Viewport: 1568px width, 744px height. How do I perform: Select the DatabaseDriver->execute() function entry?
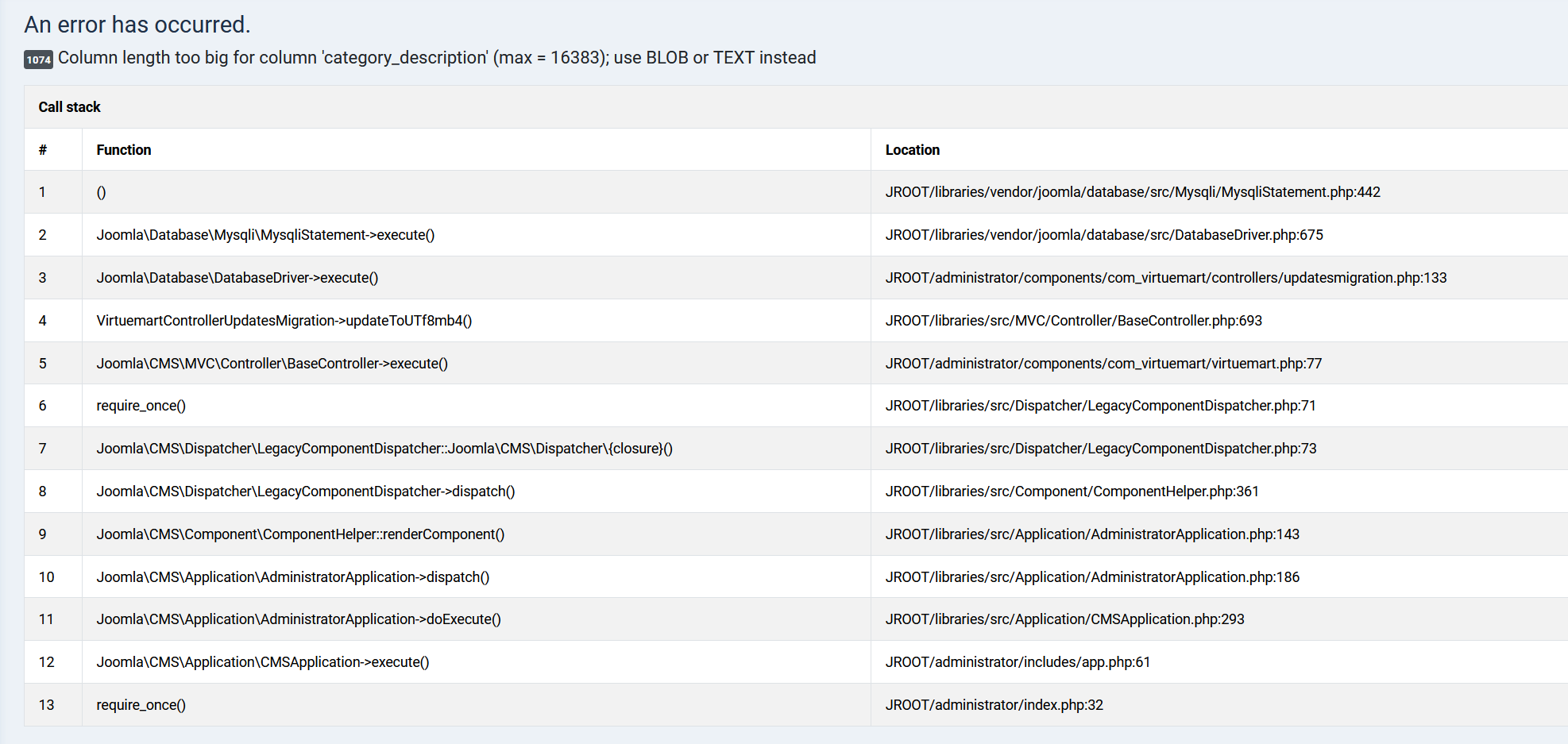point(237,278)
